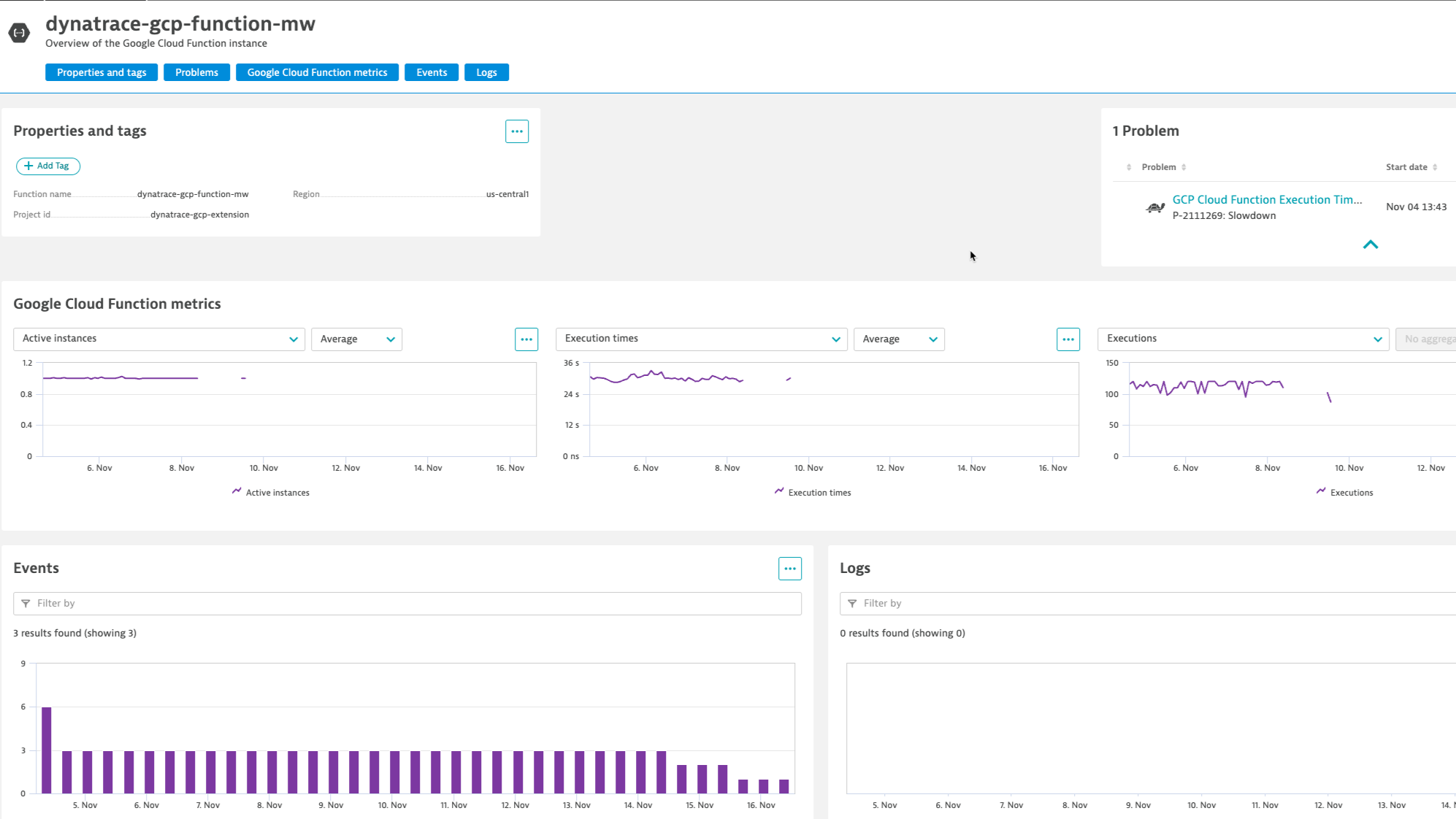Click function name value dynatrace-gcp-function-mw
The height and width of the screenshot is (819, 1456).
tap(193, 194)
